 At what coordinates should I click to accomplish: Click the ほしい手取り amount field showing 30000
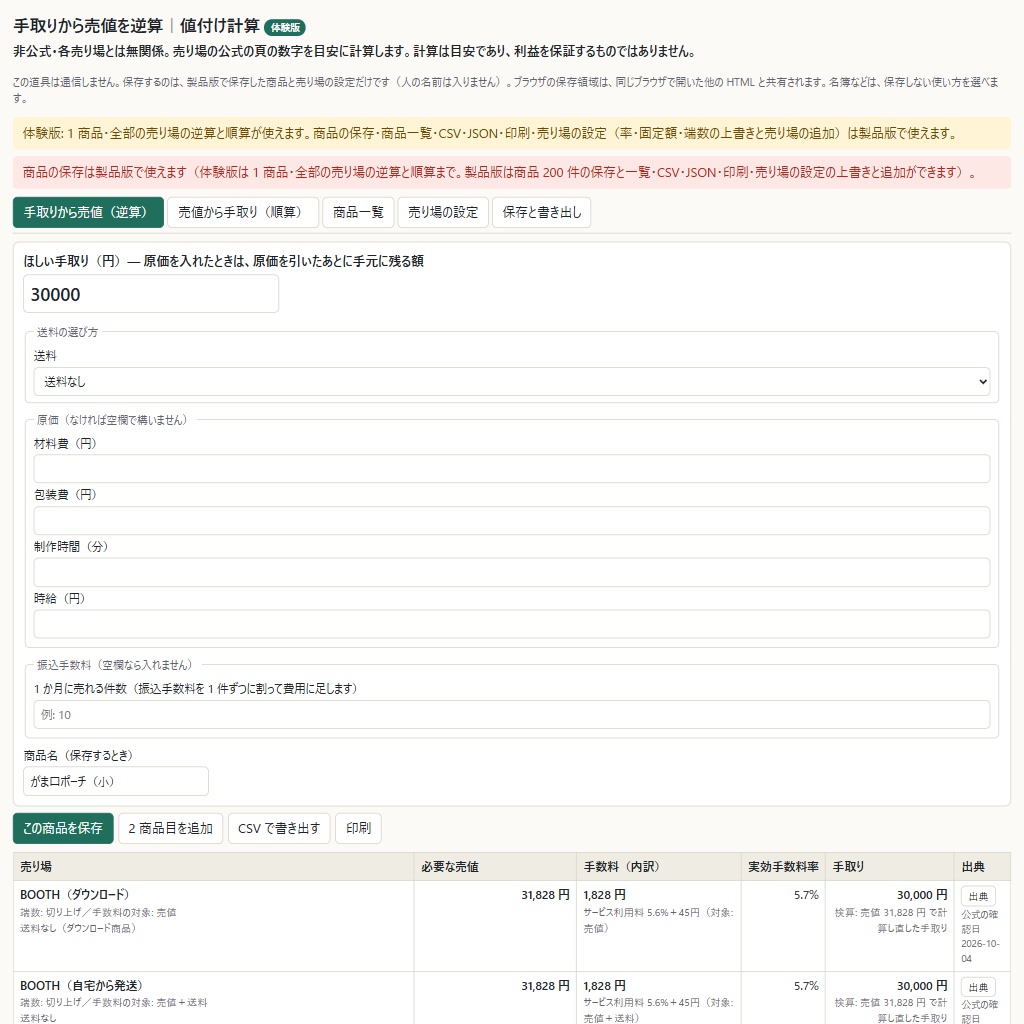[x=151, y=294]
